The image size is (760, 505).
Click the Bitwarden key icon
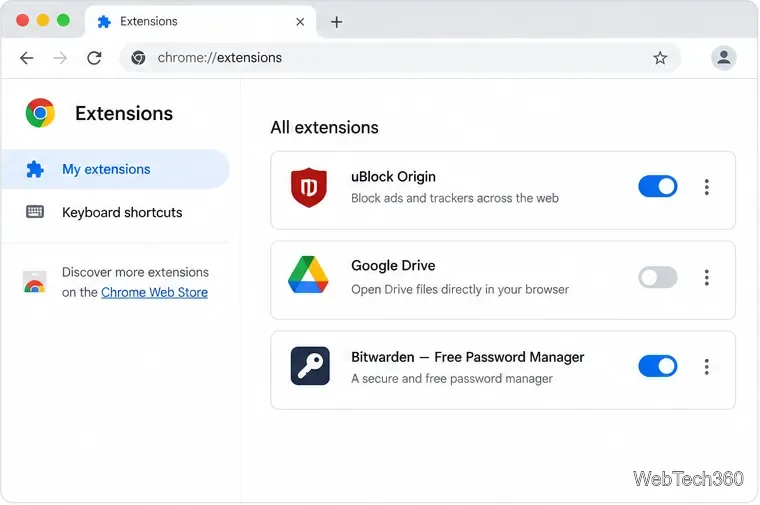[310, 366]
